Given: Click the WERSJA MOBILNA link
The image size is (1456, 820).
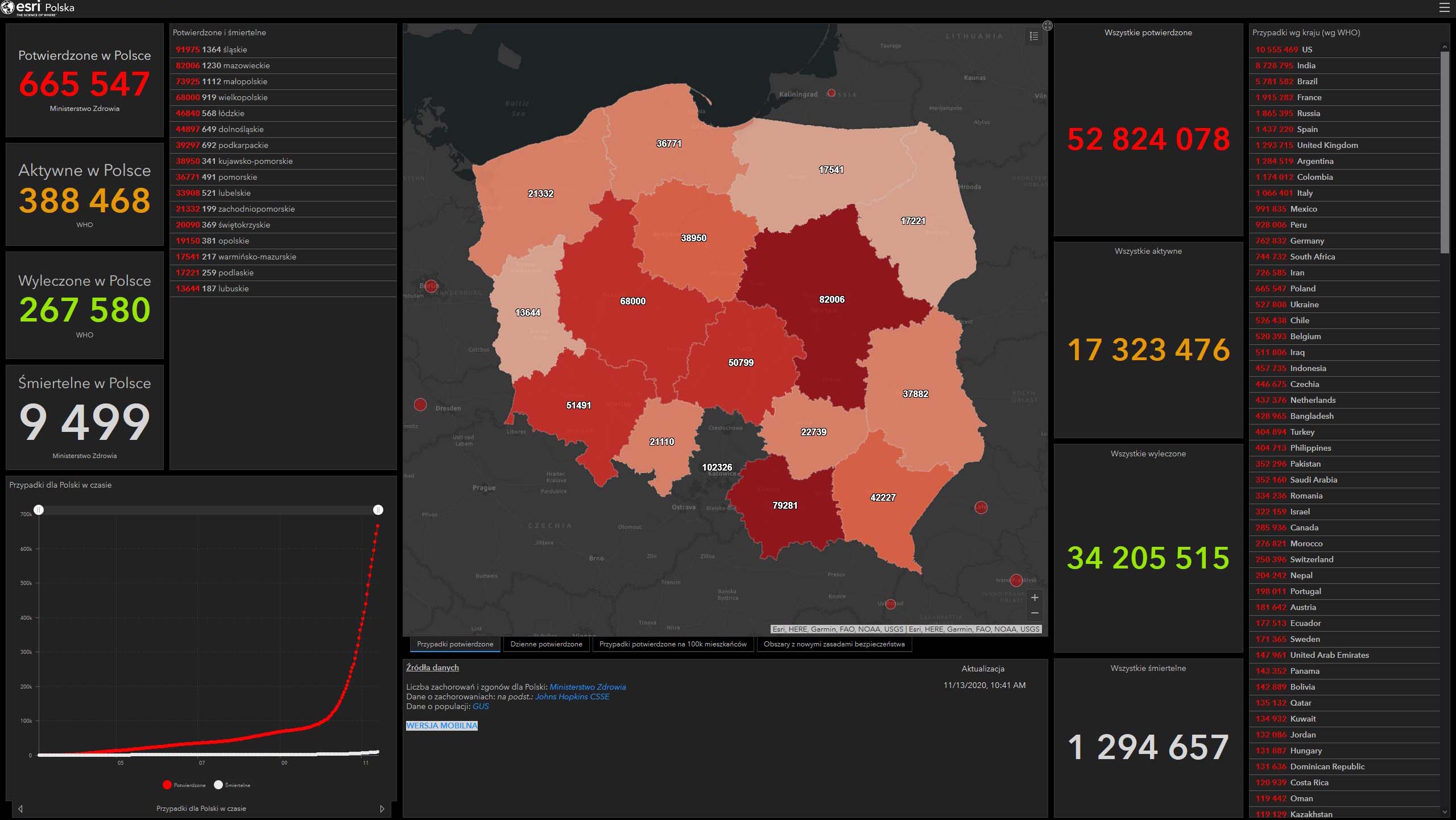Looking at the screenshot, I should click(441, 726).
